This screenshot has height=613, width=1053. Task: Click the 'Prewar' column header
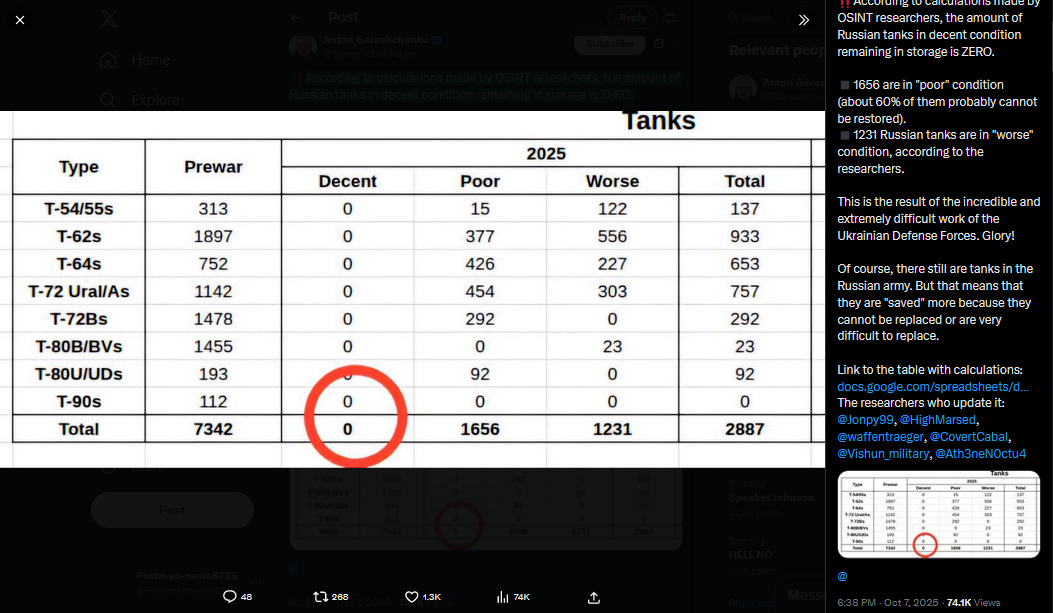213,167
